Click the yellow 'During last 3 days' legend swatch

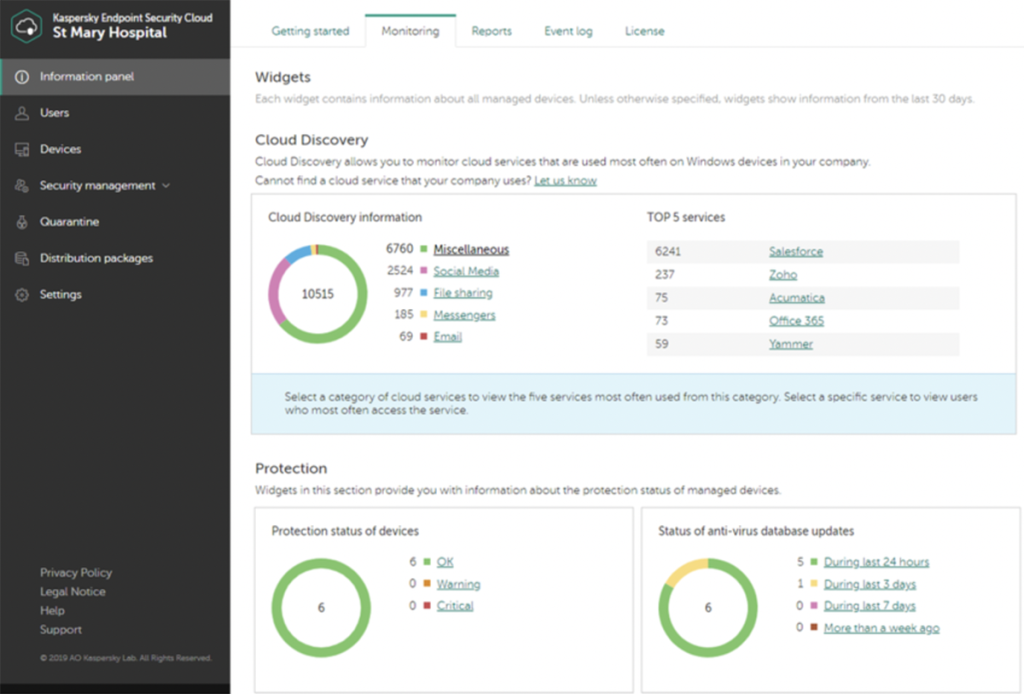click(814, 583)
